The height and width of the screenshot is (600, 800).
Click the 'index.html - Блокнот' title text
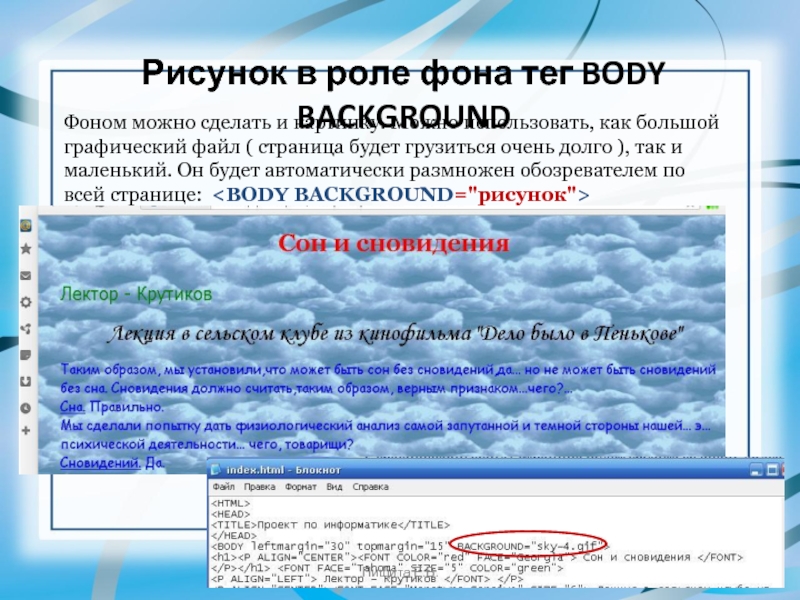283,470
